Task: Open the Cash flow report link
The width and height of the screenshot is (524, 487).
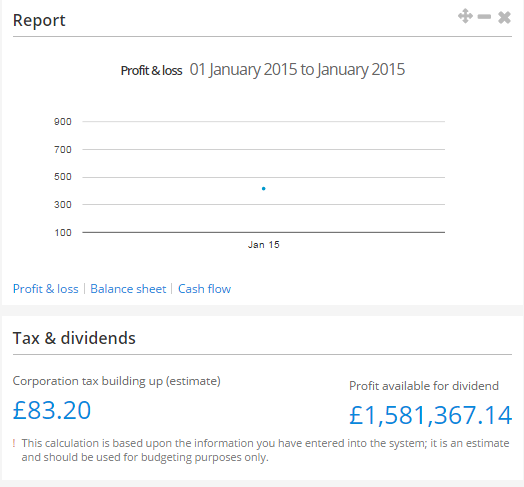Action: tap(204, 289)
